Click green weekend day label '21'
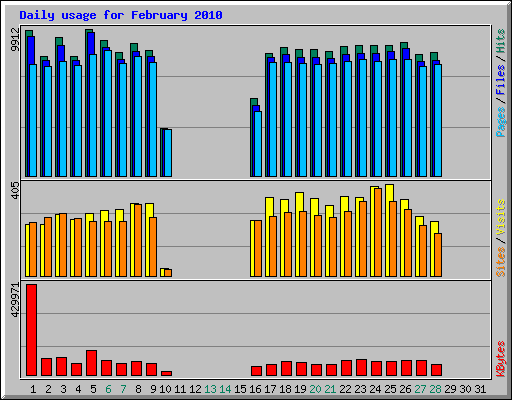Screen dimensions: 512x400 330,389
